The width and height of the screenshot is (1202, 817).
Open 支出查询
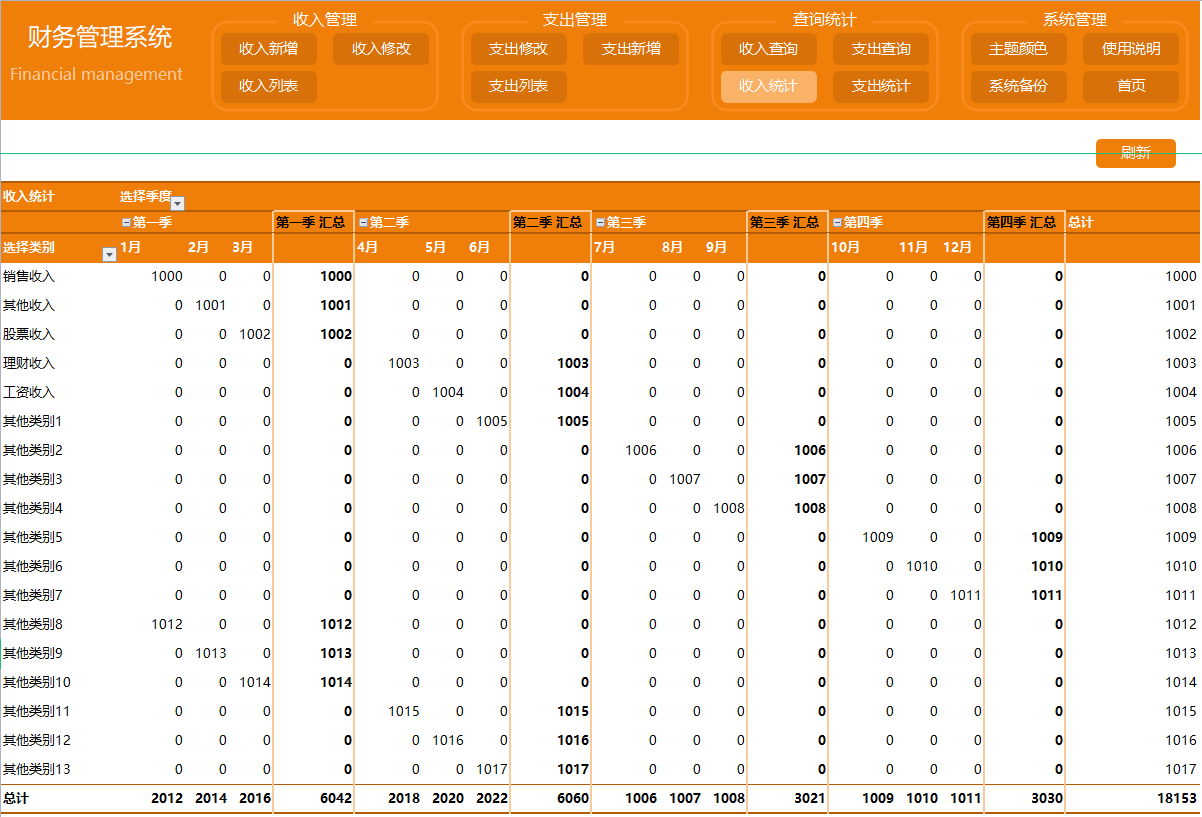pyautogui.click(x=881, y=49)
